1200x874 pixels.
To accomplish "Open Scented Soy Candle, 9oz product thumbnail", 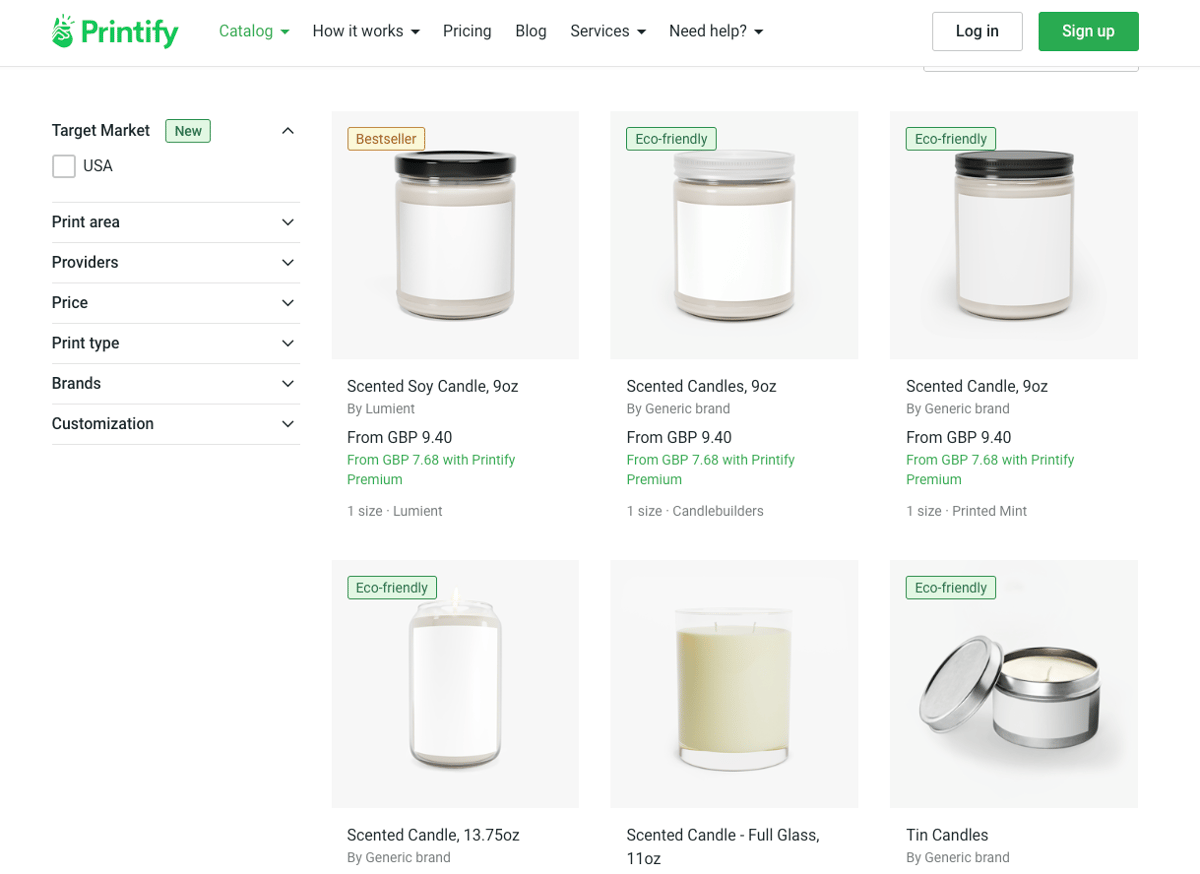I will (455, 235).
